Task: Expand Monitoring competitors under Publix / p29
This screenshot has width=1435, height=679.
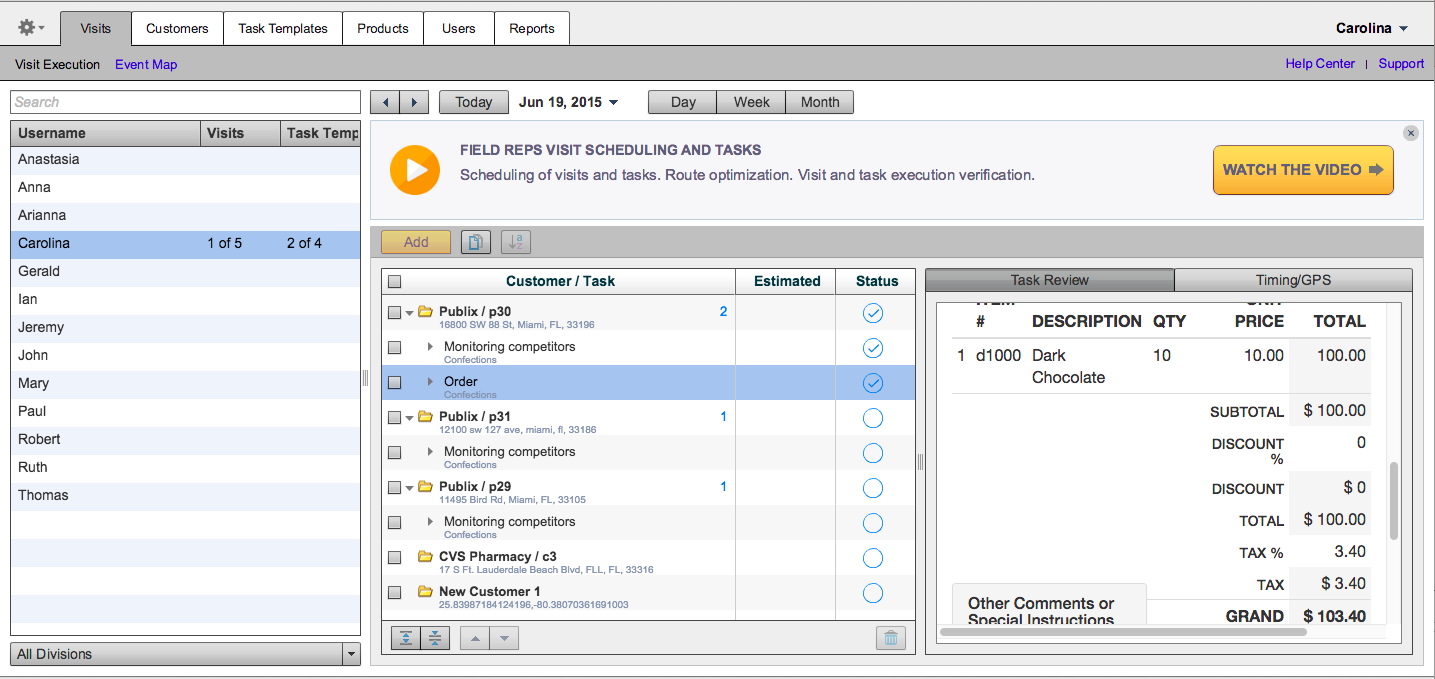Action: pyautogui.click(x=431, y=522)
